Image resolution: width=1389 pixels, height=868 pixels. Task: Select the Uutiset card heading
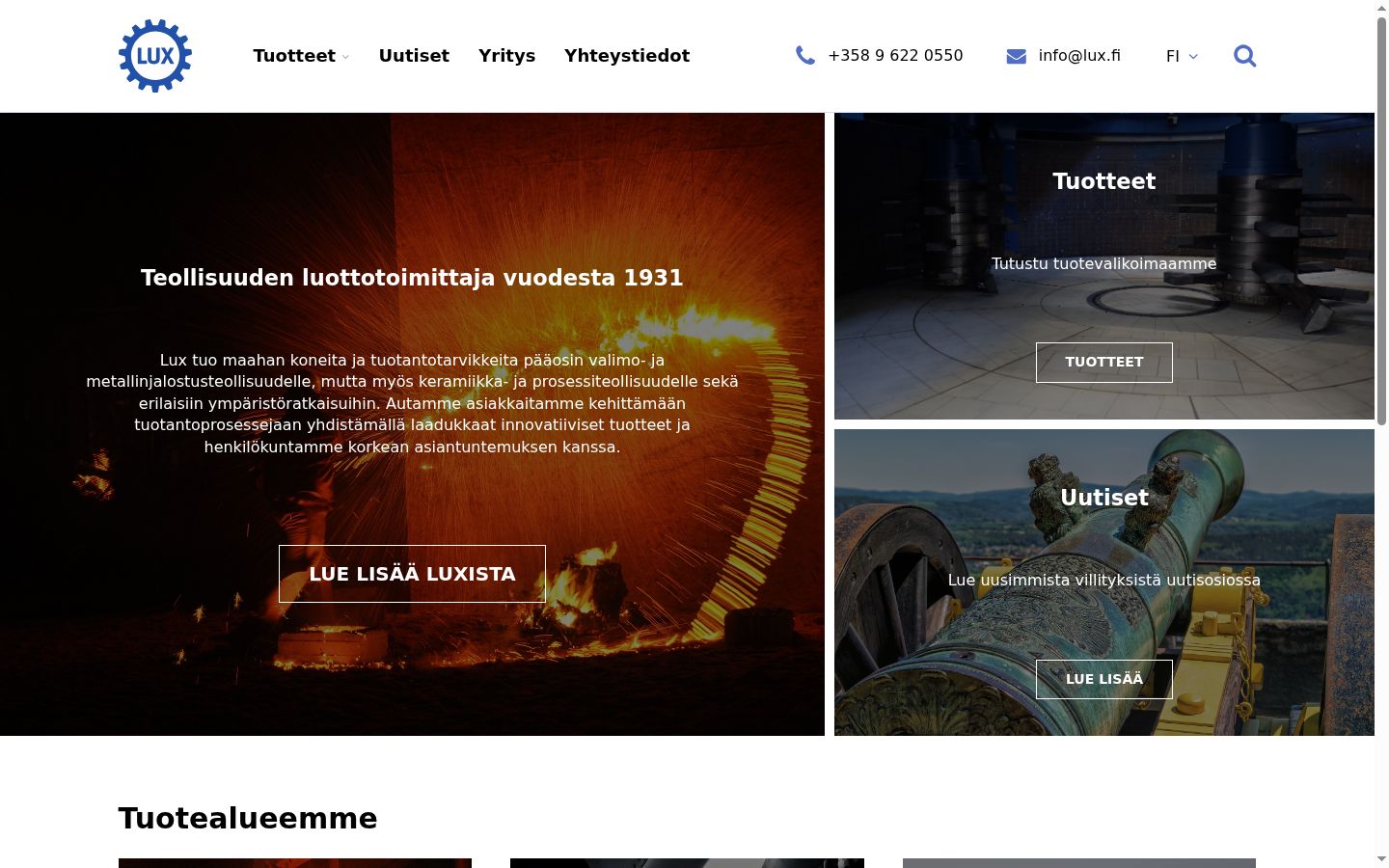[1104, 498]
